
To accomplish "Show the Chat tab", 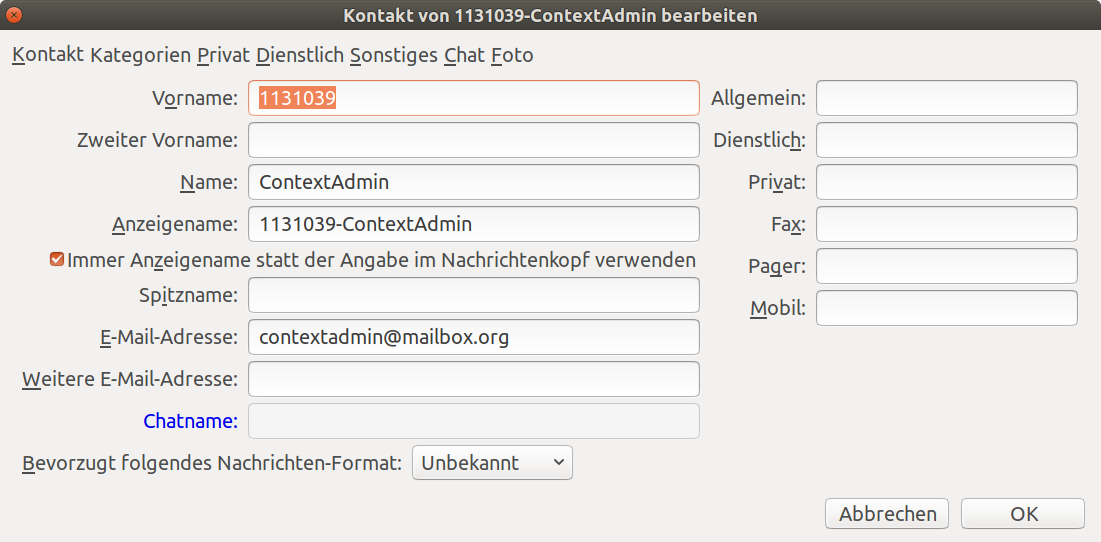I will [x=464, y=56].
